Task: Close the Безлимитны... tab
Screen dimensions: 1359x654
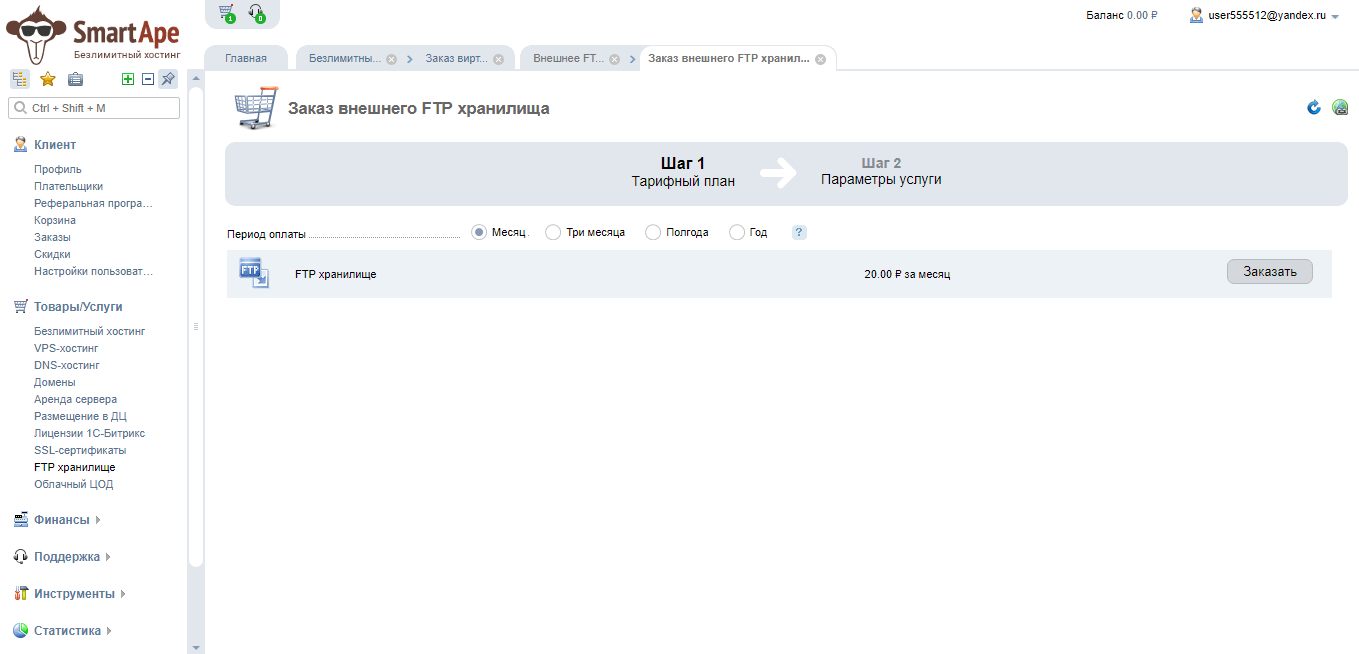Action: tap(391, 59)
